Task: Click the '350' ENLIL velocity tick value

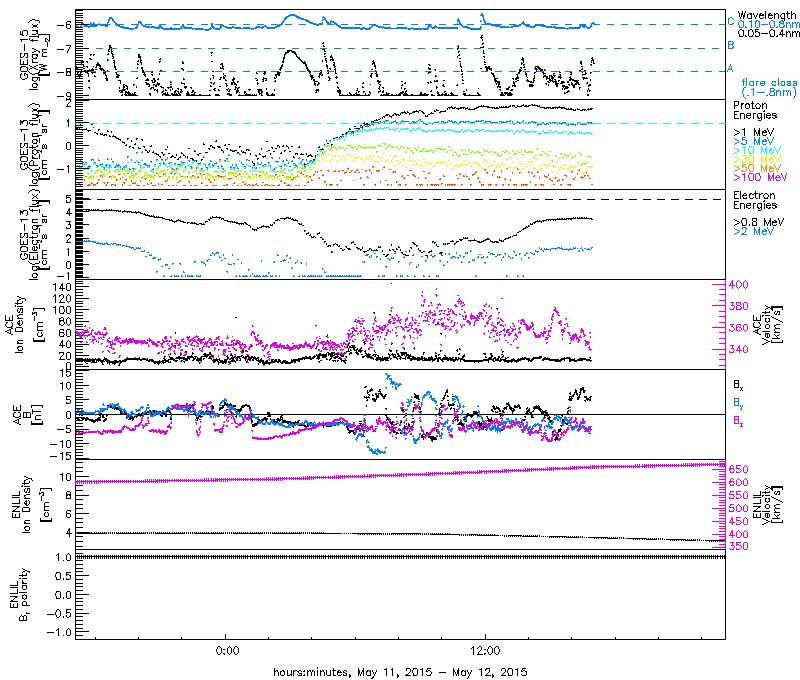Action: coord(738,546)
